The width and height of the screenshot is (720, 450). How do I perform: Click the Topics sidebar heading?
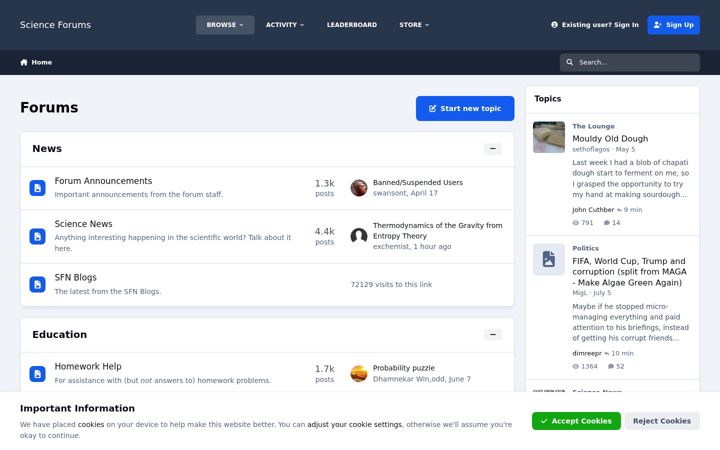(x=548, y=99)
